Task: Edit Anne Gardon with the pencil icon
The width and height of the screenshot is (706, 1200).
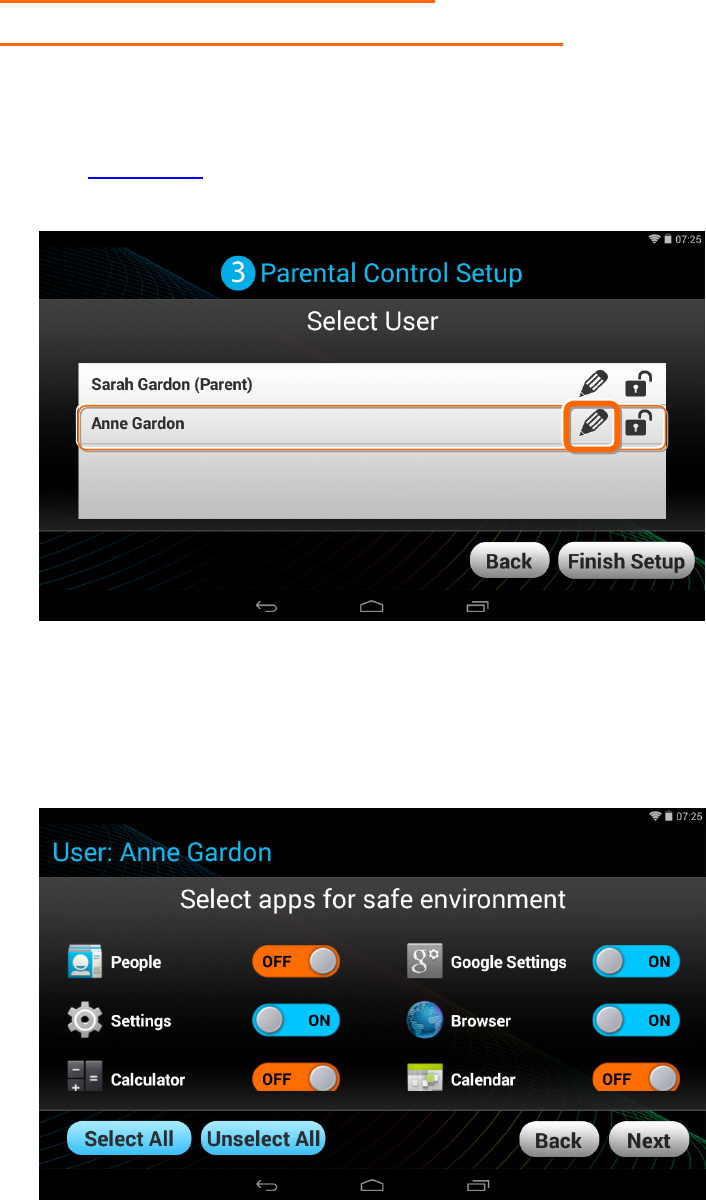Action: coord(593,426)
